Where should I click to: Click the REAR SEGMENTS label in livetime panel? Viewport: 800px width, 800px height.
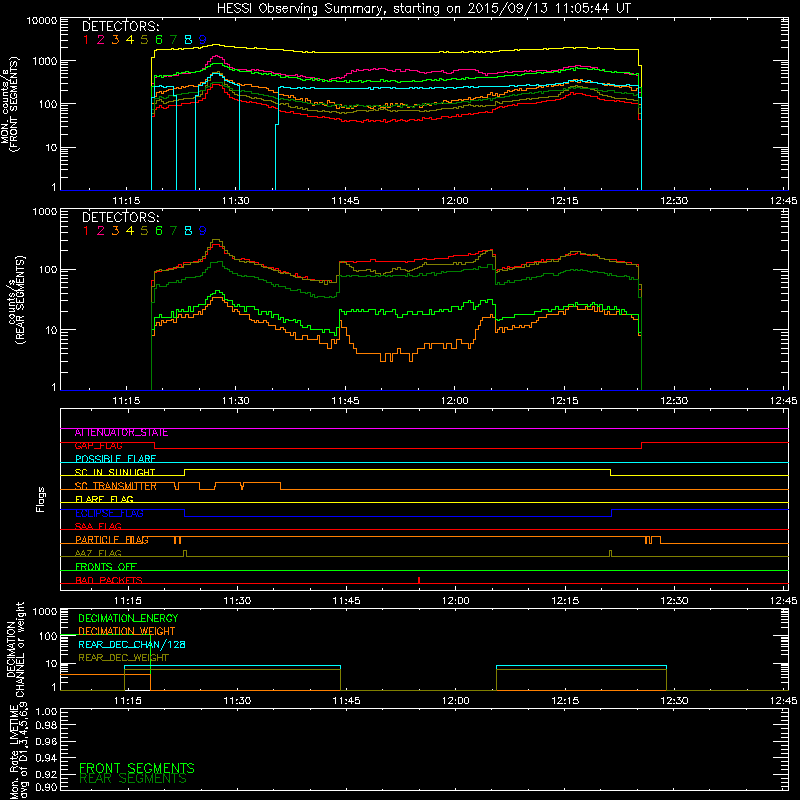tap(133, 779)
